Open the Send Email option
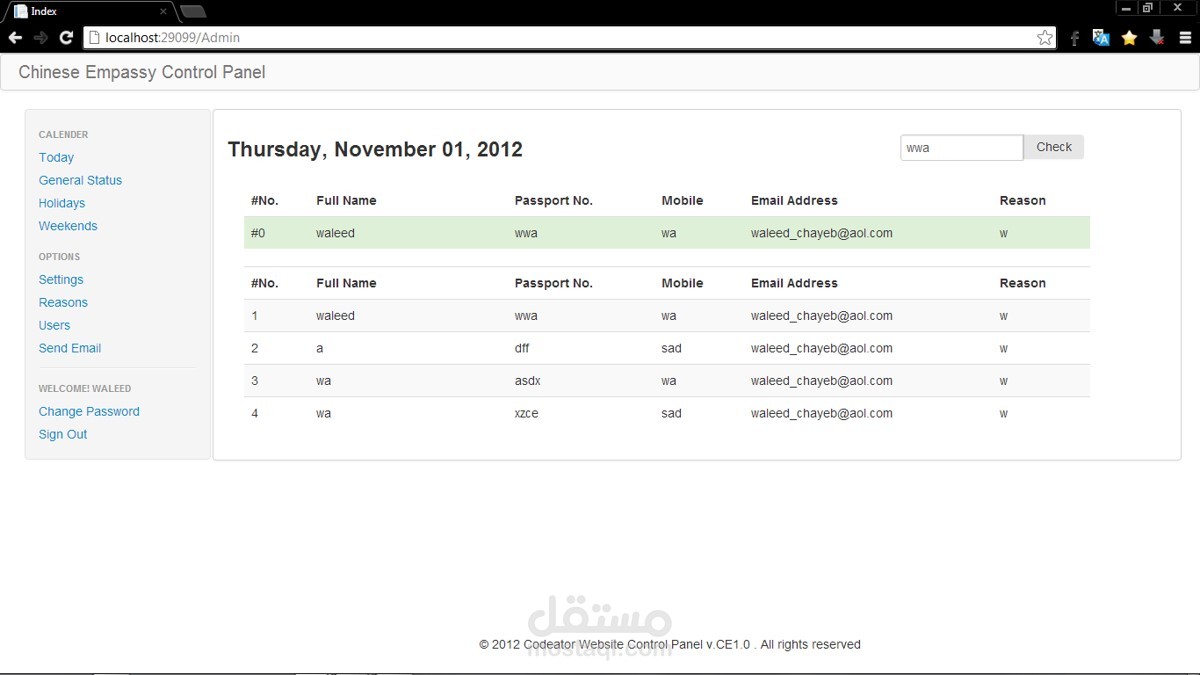This screenshot has width=1200, height=675. 70,348
